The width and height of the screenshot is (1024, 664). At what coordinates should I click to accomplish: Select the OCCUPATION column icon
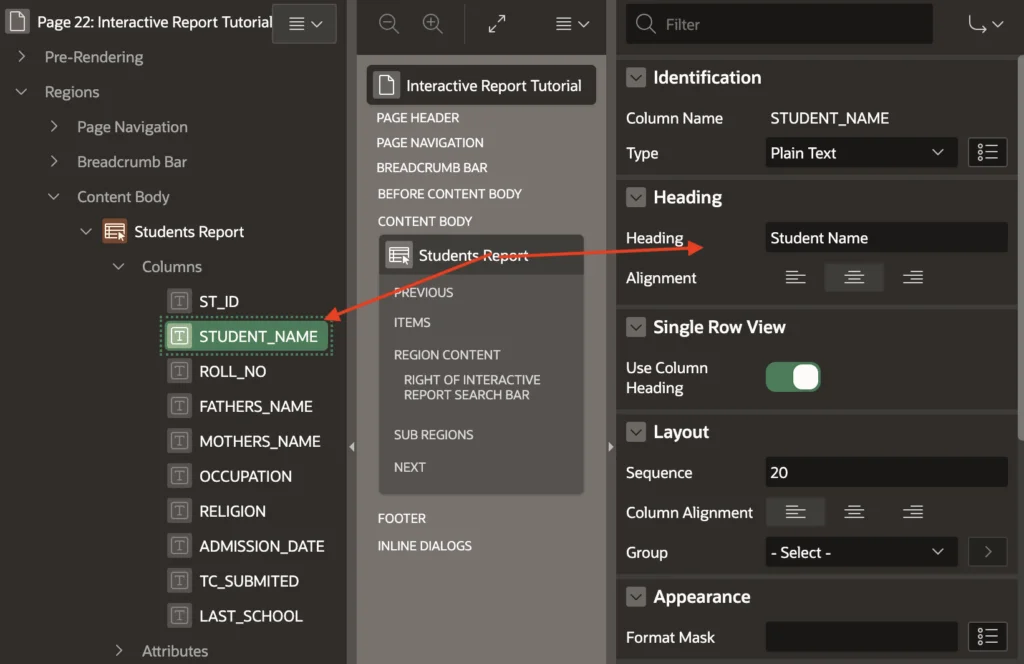click(x=180, y=476)
